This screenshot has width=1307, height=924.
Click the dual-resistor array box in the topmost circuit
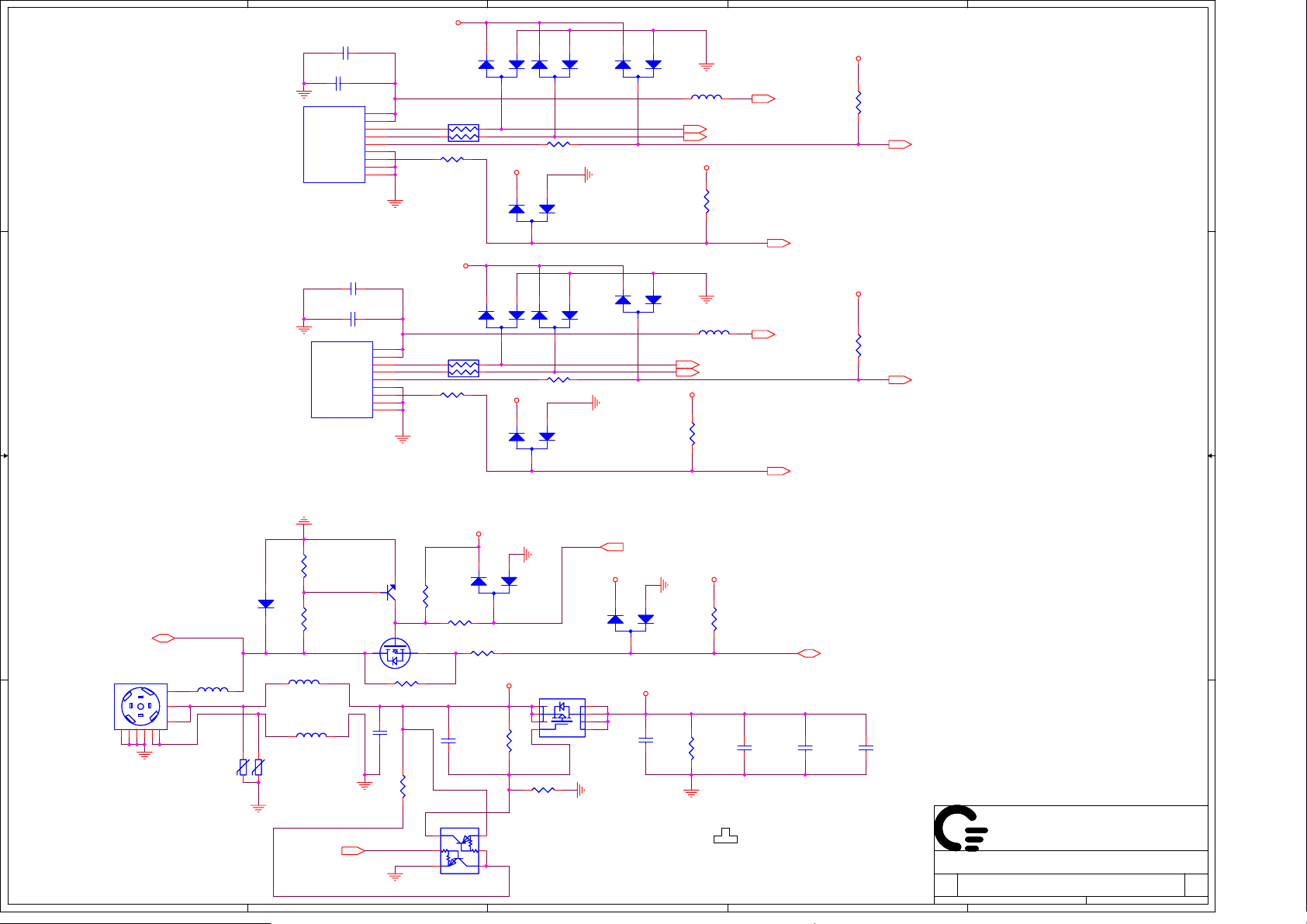[464, 133]
